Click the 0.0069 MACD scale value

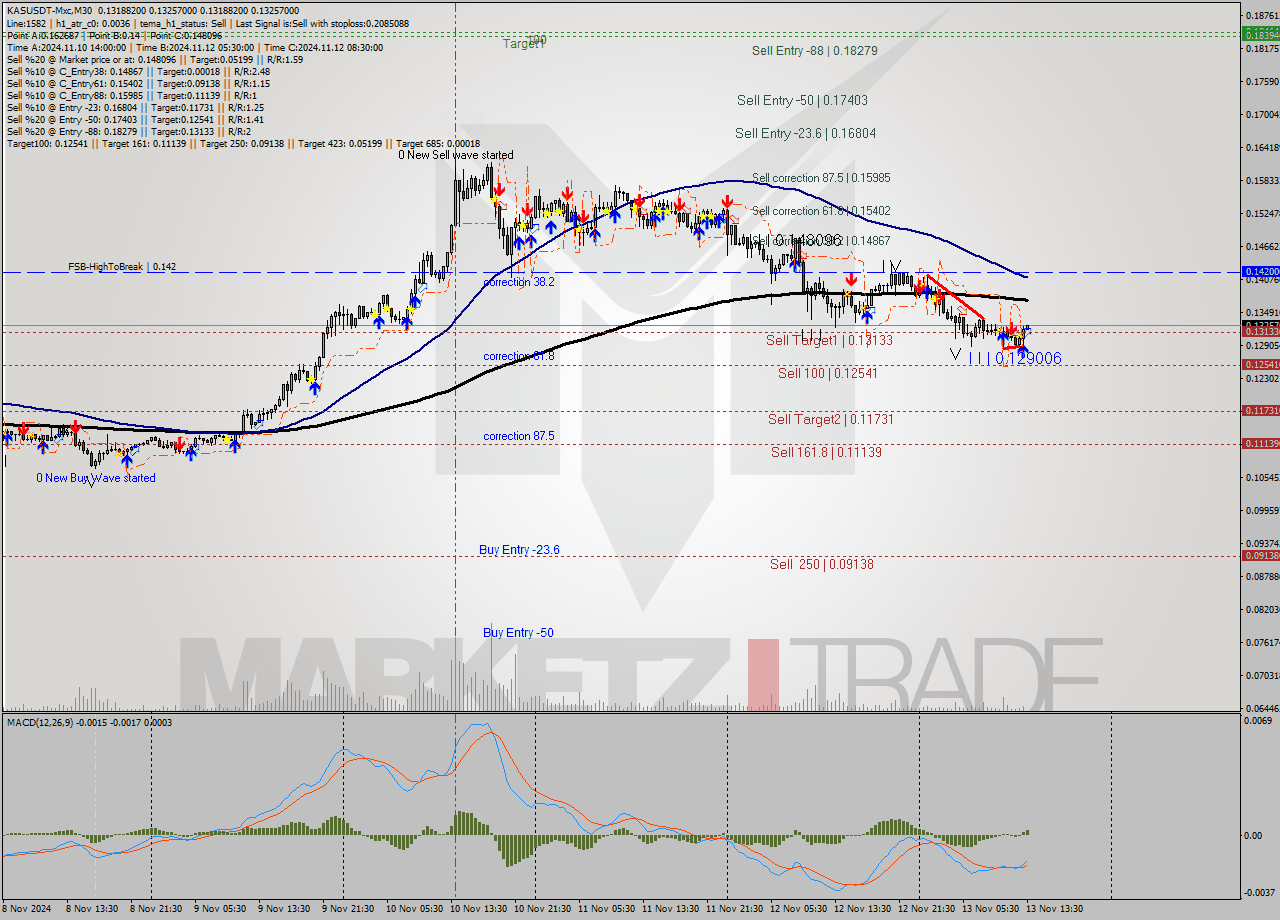click(1258, 721)
